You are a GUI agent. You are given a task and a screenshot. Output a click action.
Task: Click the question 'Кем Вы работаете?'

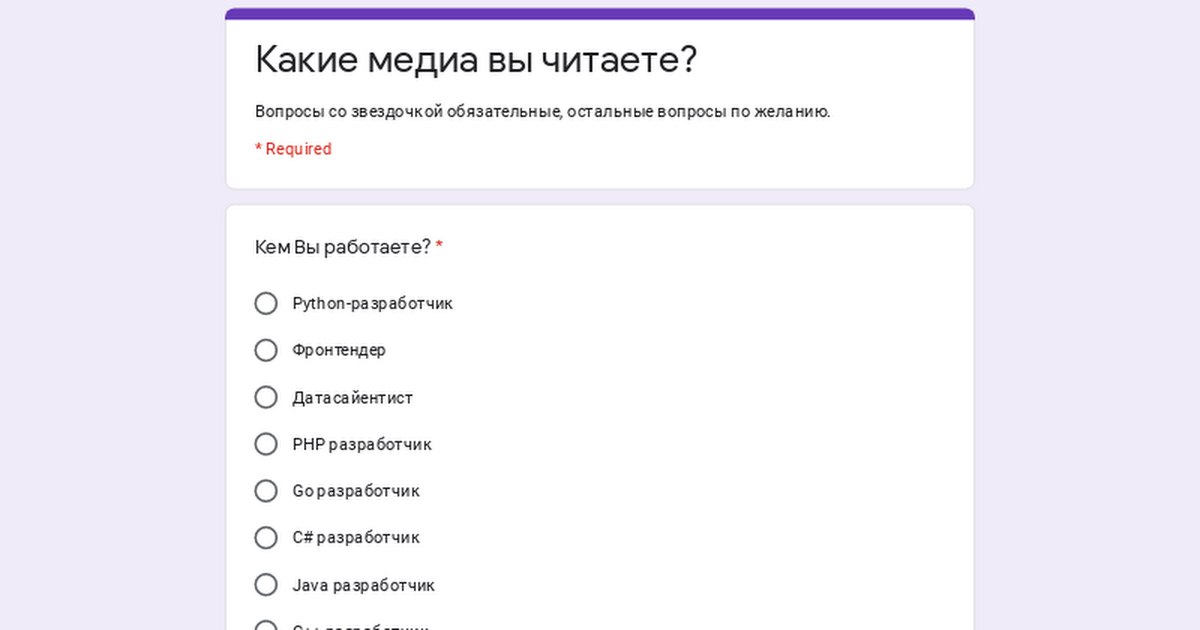343,247
